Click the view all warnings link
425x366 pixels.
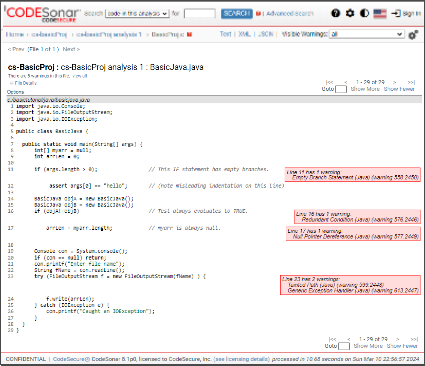[80, 76]
